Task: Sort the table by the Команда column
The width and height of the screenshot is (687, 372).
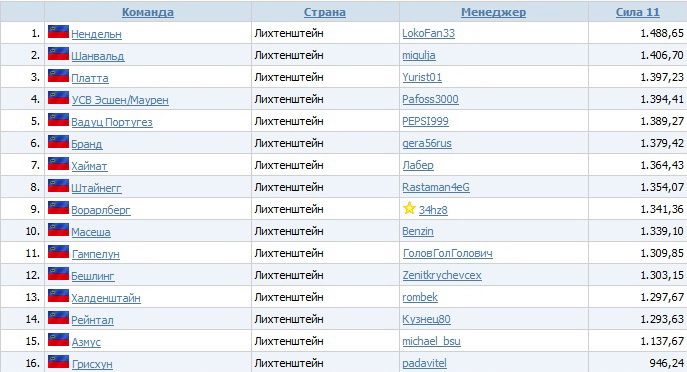Action: pos(148,12)
